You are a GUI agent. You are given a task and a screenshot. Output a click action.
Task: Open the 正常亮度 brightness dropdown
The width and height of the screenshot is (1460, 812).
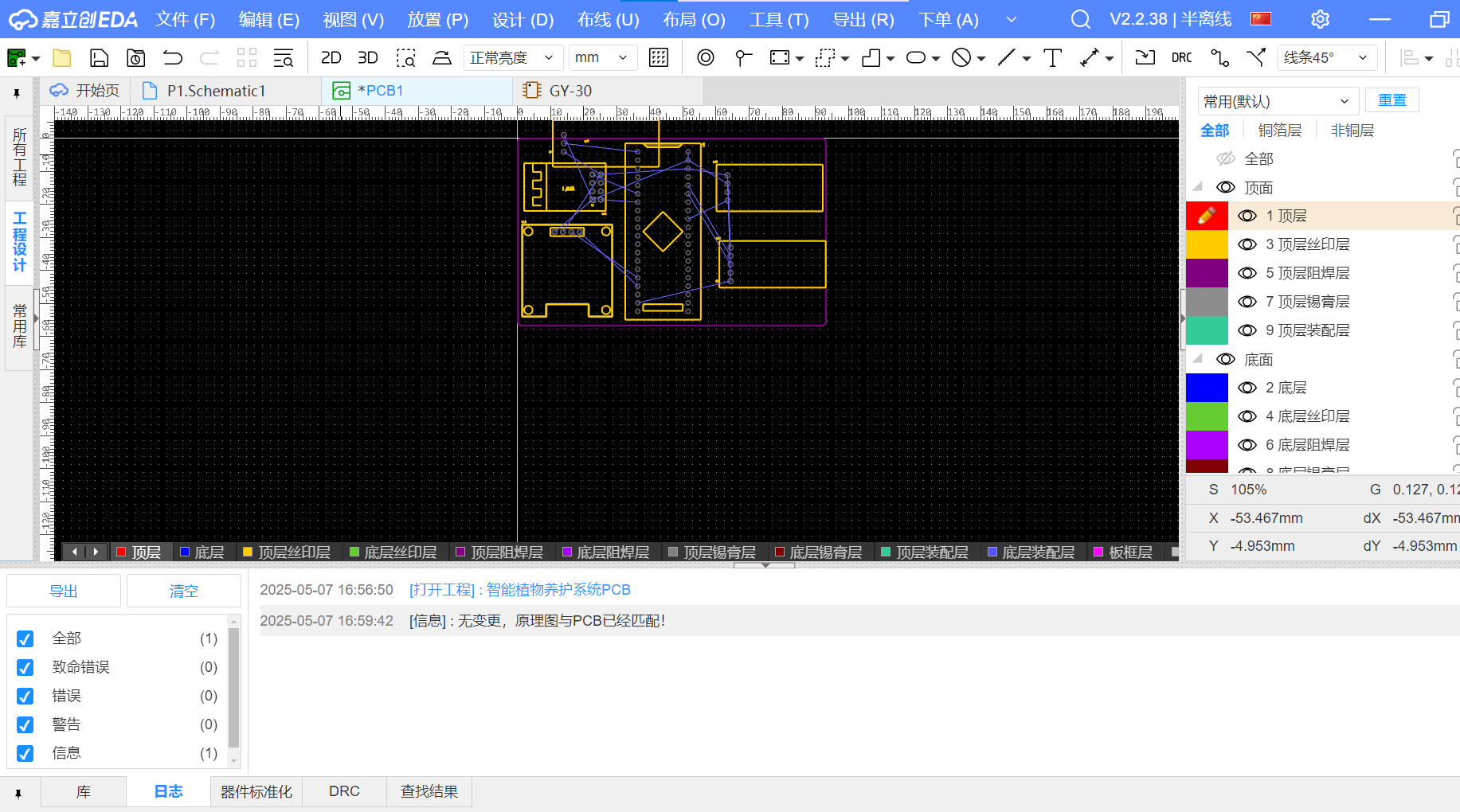[513, 57]
